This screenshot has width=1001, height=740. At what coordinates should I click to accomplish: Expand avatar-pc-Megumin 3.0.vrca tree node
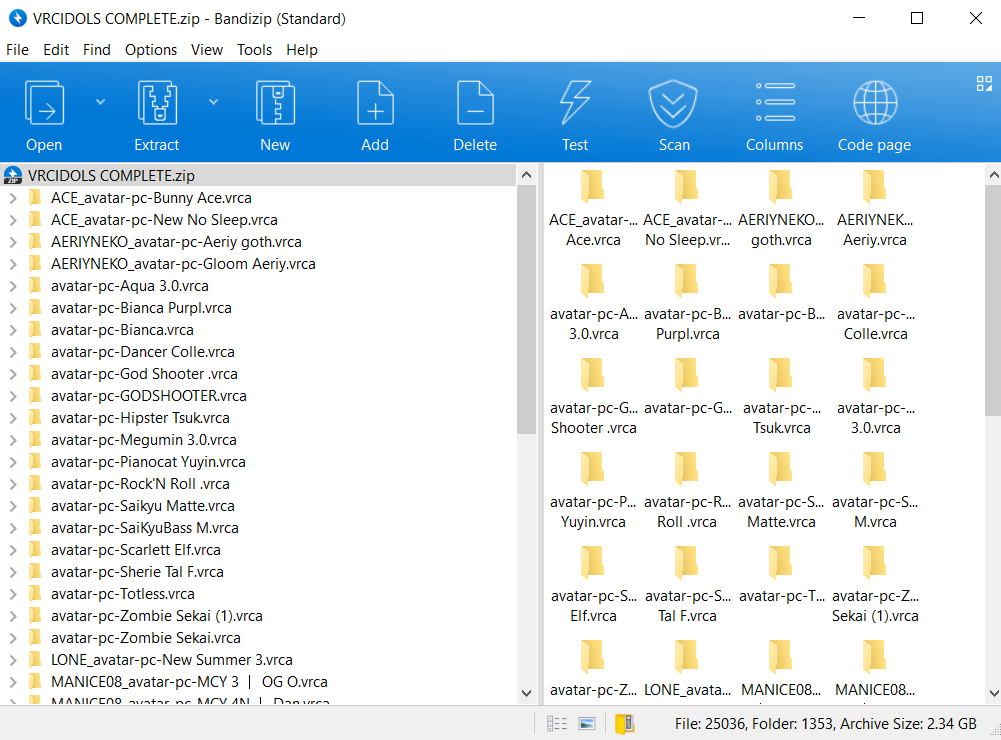(13, 440)
